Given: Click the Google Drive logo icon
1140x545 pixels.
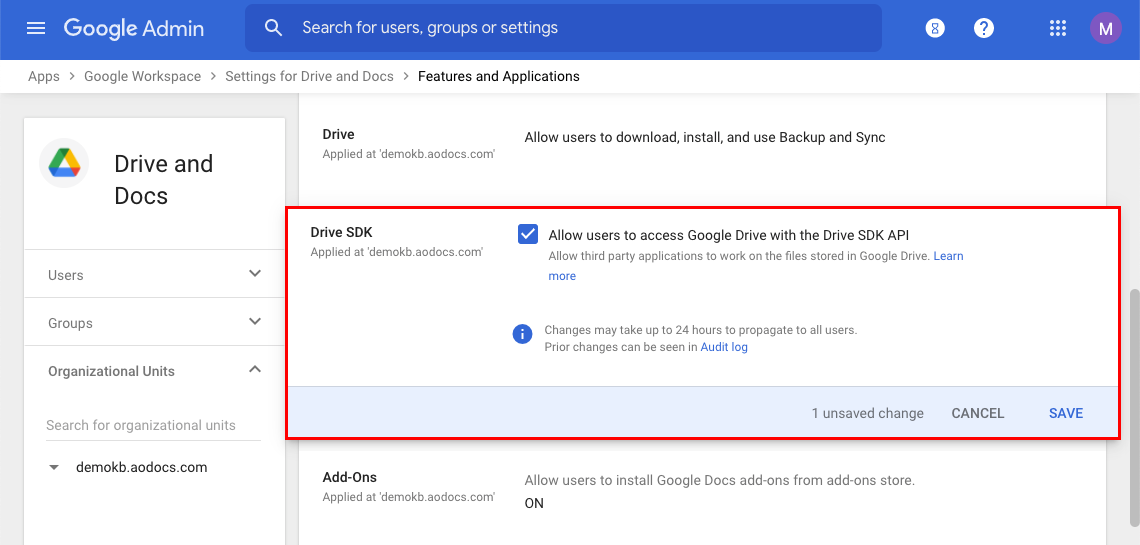Looking at the screenshot, I should click(x=65, y=164).
